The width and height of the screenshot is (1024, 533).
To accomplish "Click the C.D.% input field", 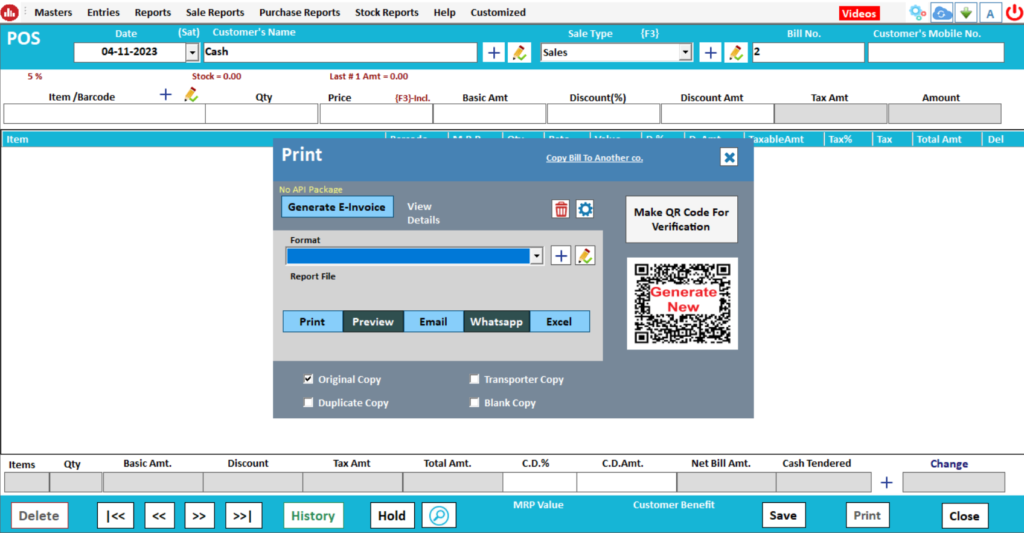I will 539,482.
